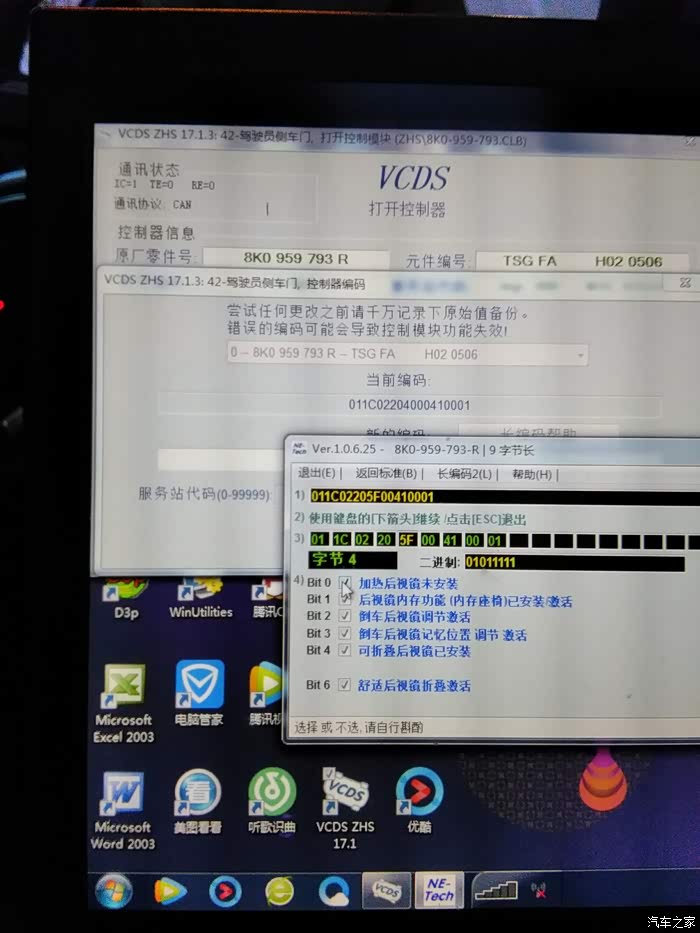Click the NE-Tech logo in window title

pos(299,449)
